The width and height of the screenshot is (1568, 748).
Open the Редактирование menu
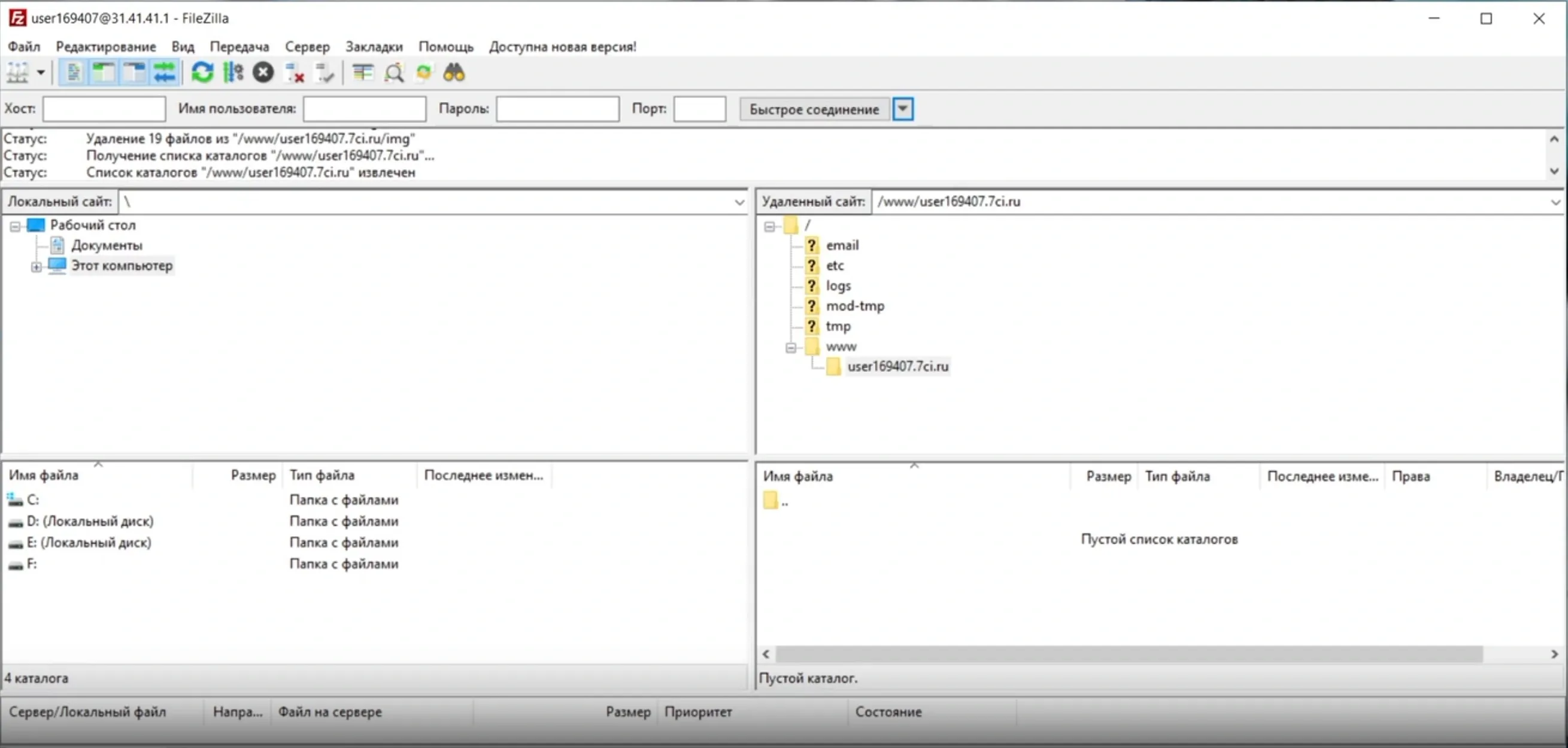[106, 47]
